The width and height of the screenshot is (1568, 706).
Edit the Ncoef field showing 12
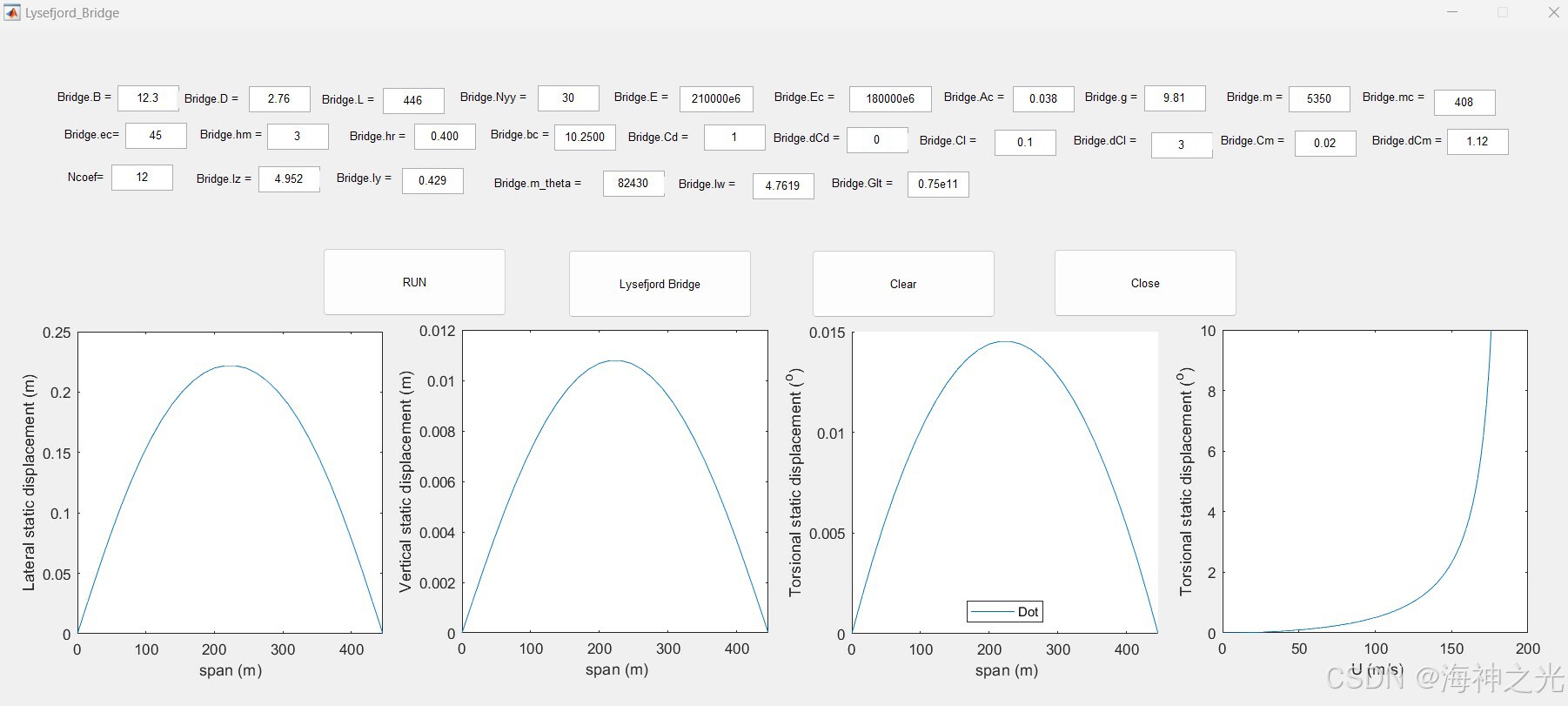tap(142, 177)
